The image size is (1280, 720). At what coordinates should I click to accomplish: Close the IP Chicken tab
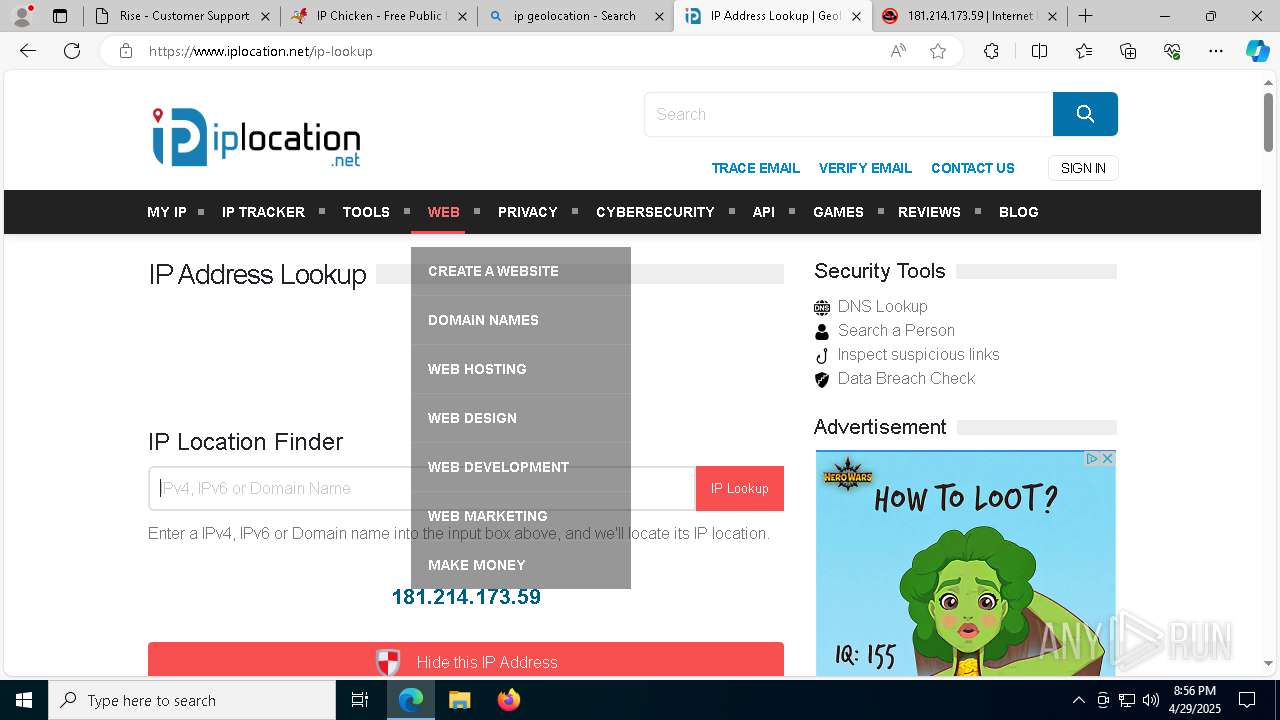(462, 16)
